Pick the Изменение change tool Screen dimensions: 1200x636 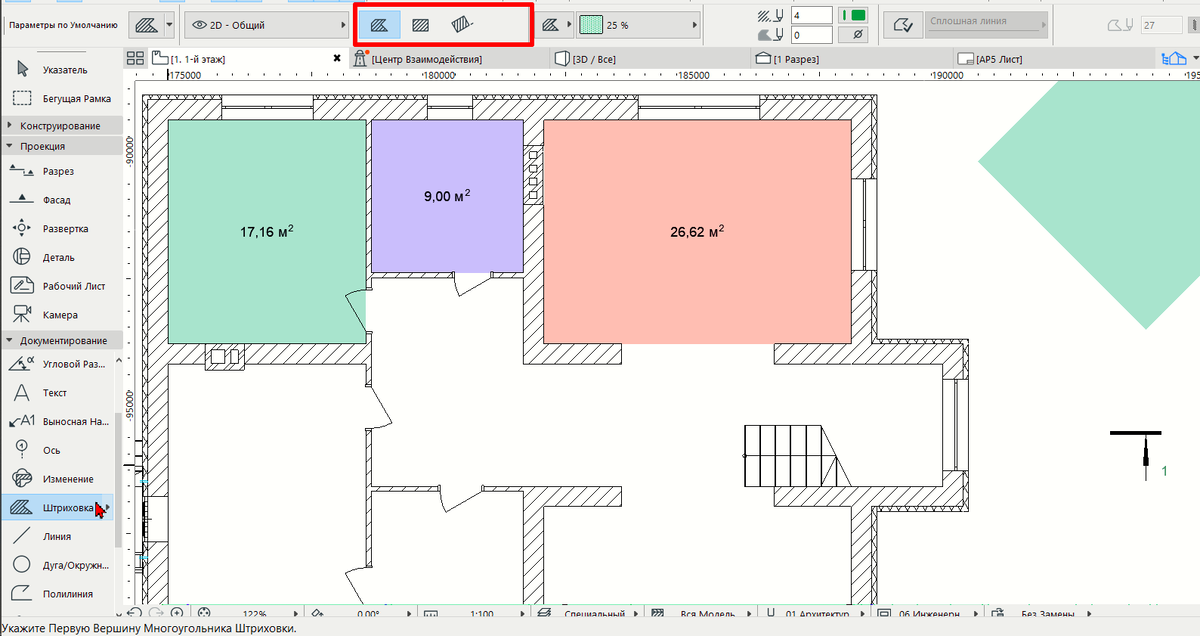tap(58, 479)
